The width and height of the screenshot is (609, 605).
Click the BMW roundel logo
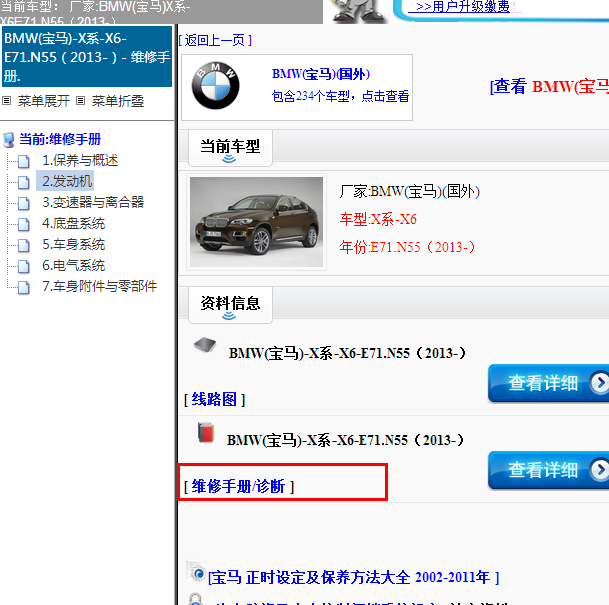point(215,86)
